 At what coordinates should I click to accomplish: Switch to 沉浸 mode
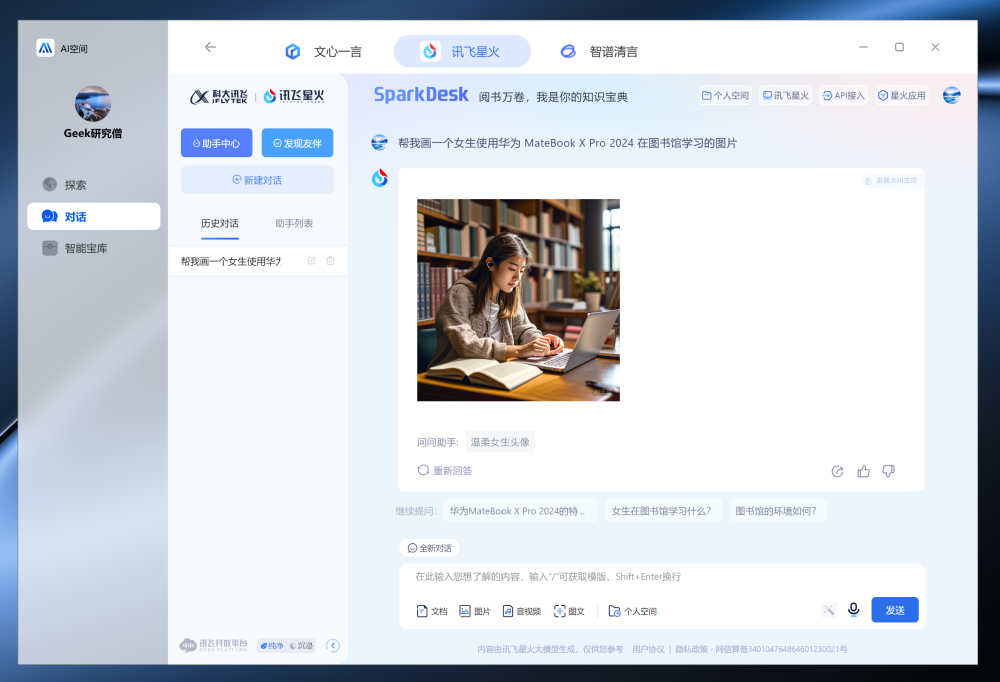point(301,646)
